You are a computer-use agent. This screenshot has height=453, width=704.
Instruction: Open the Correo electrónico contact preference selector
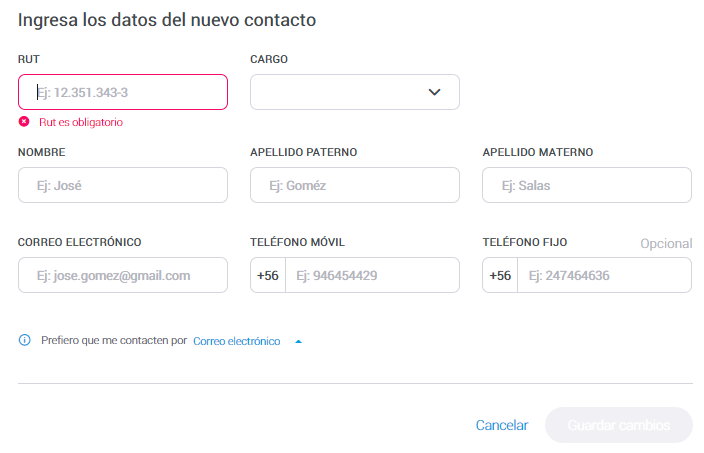(x=237, y=341)
